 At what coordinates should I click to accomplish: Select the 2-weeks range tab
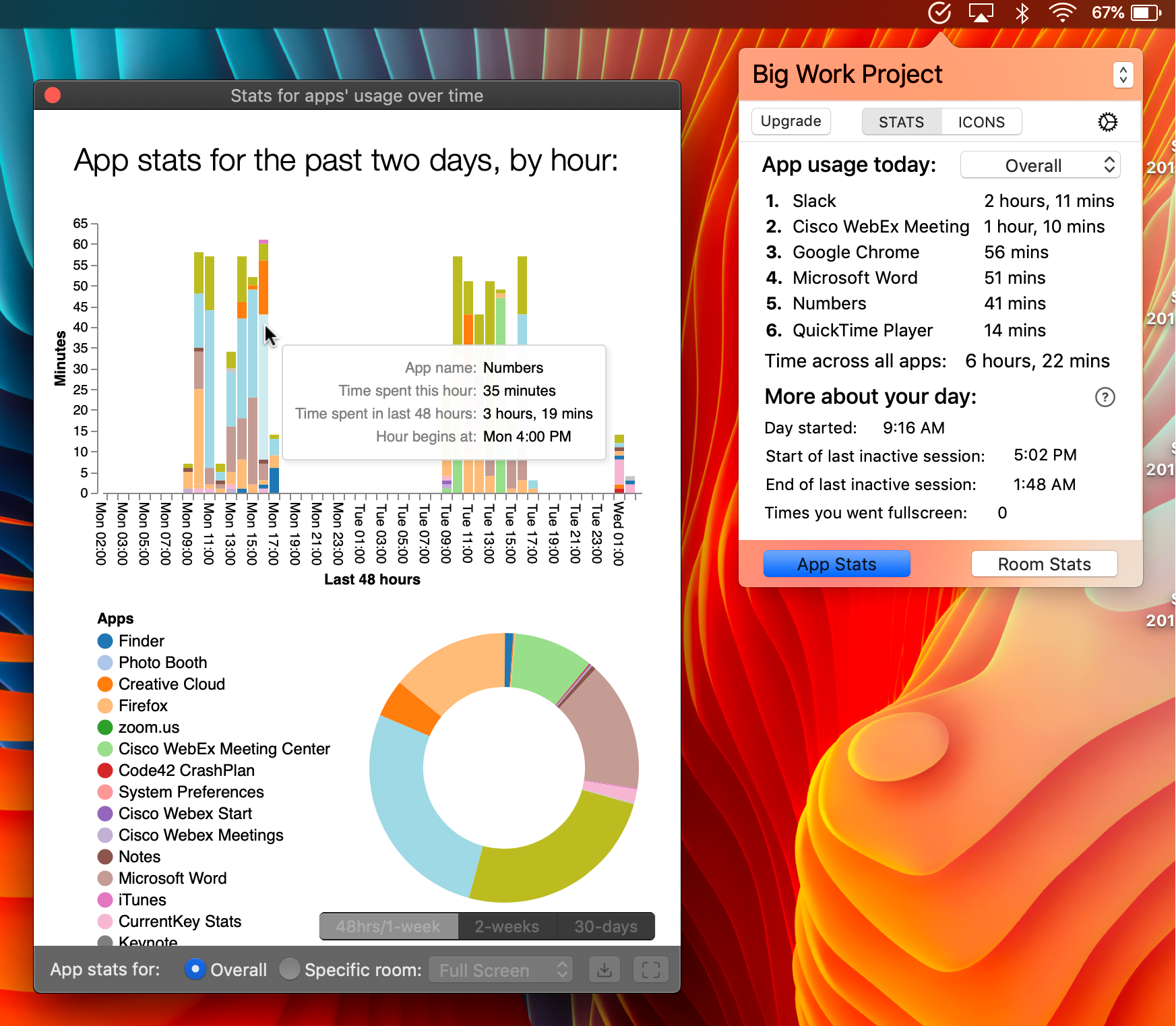click(507, 926)
